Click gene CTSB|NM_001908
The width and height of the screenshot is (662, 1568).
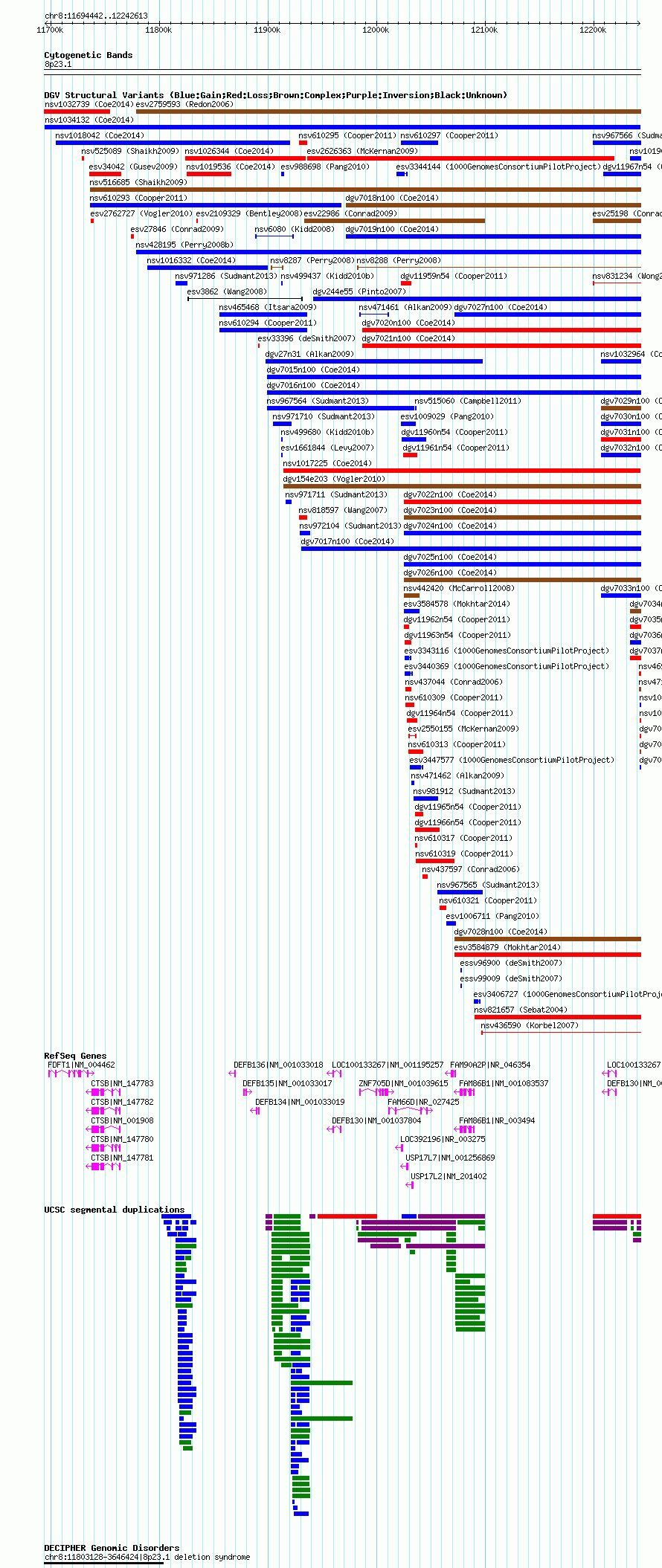[122, 1120]
